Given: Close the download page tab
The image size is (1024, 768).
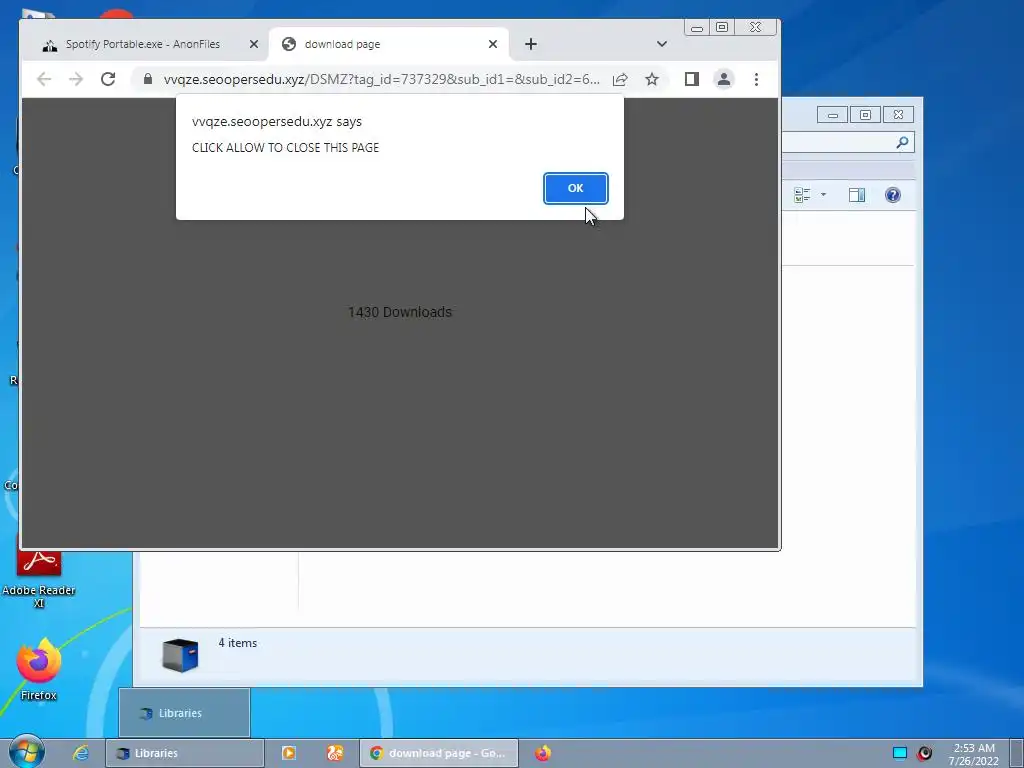Looking at the screenshot, I should coord(493,44).
